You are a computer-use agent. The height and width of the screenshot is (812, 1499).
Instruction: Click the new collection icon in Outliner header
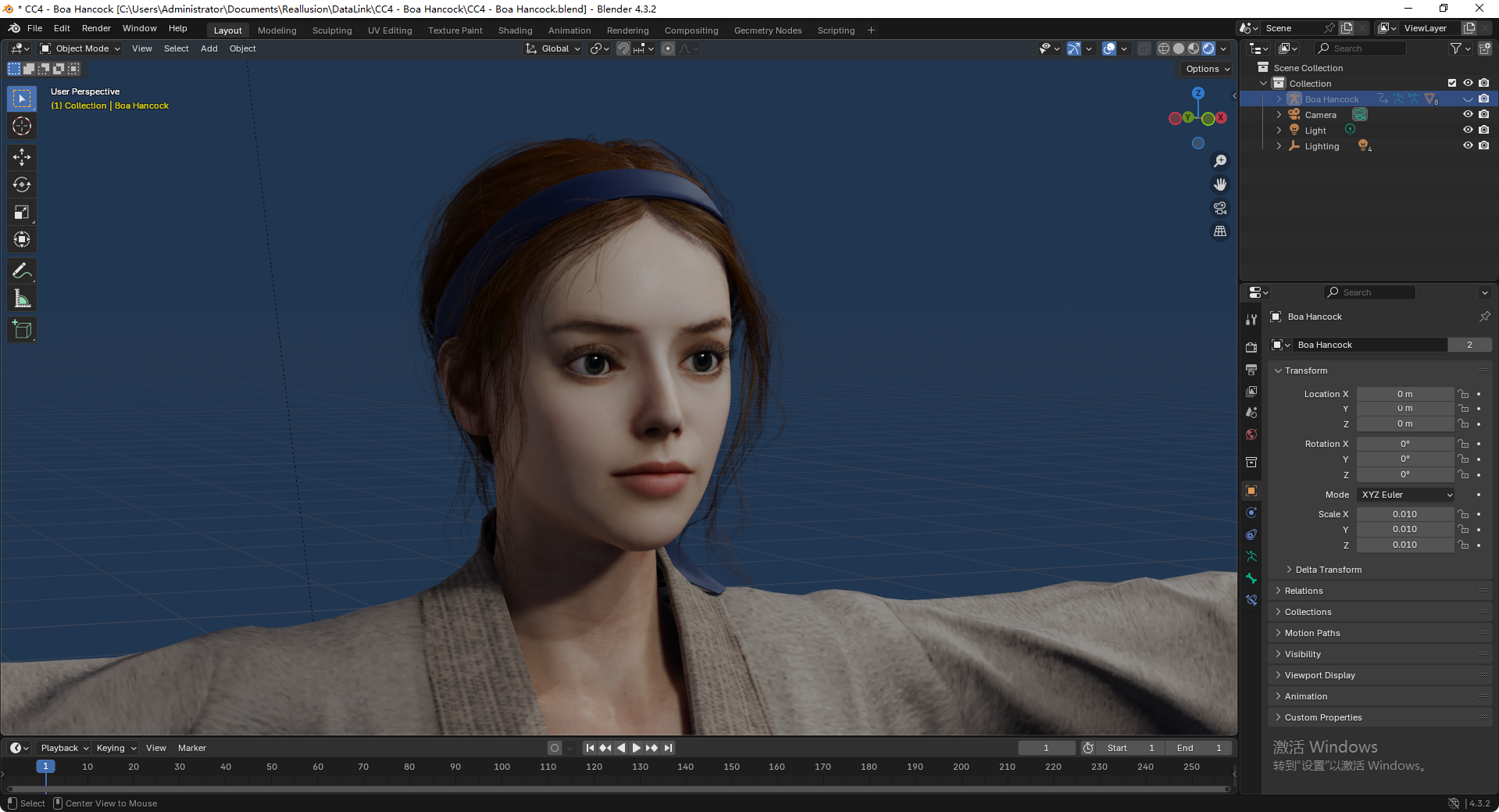[x=1484, y=48]
